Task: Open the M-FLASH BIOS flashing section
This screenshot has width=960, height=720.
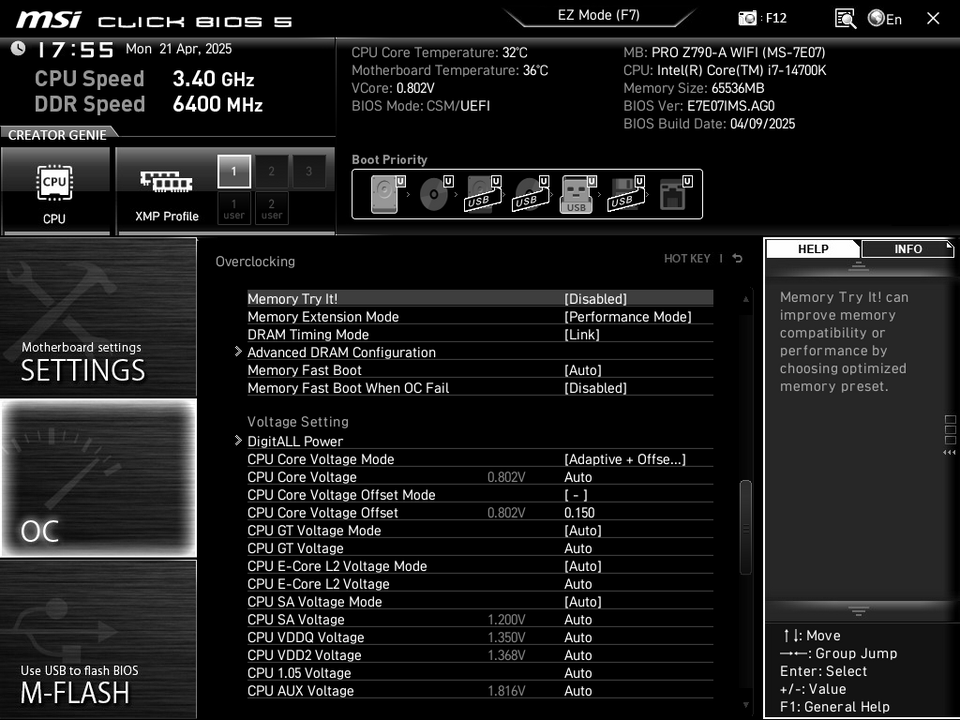Action: (x=99, y=639)
